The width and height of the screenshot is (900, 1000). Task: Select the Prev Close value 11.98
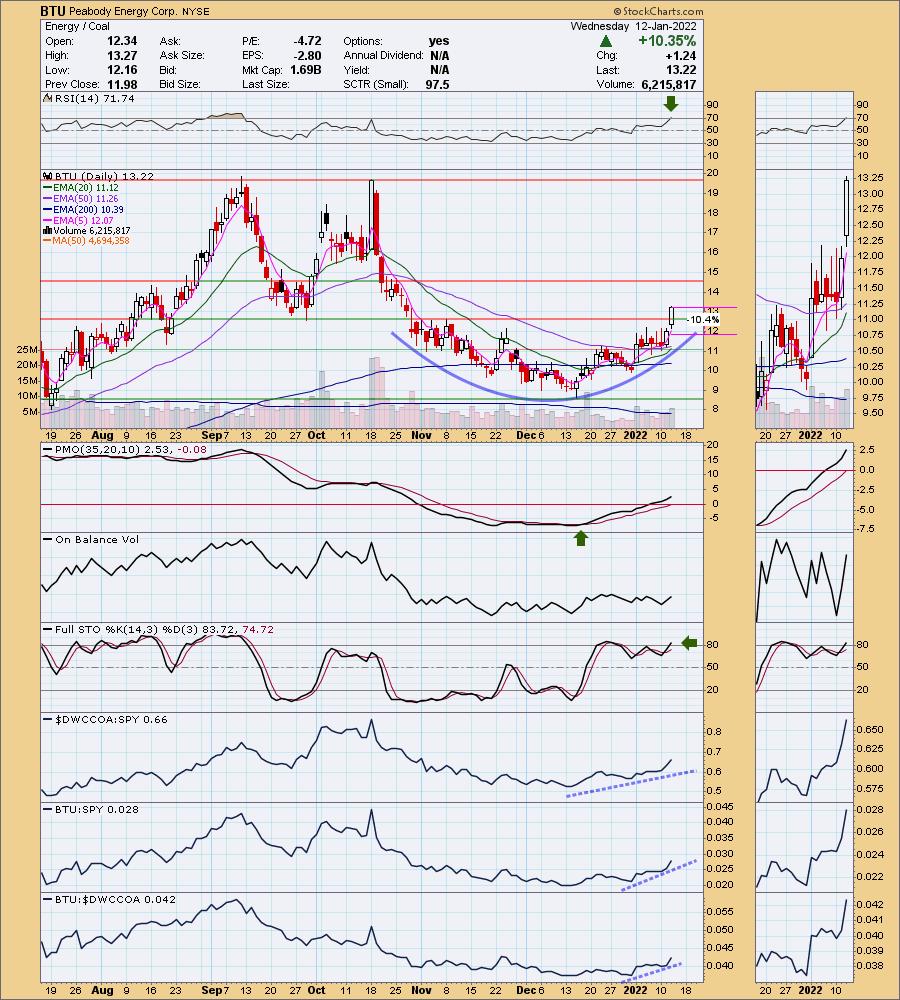coord(122,84)
